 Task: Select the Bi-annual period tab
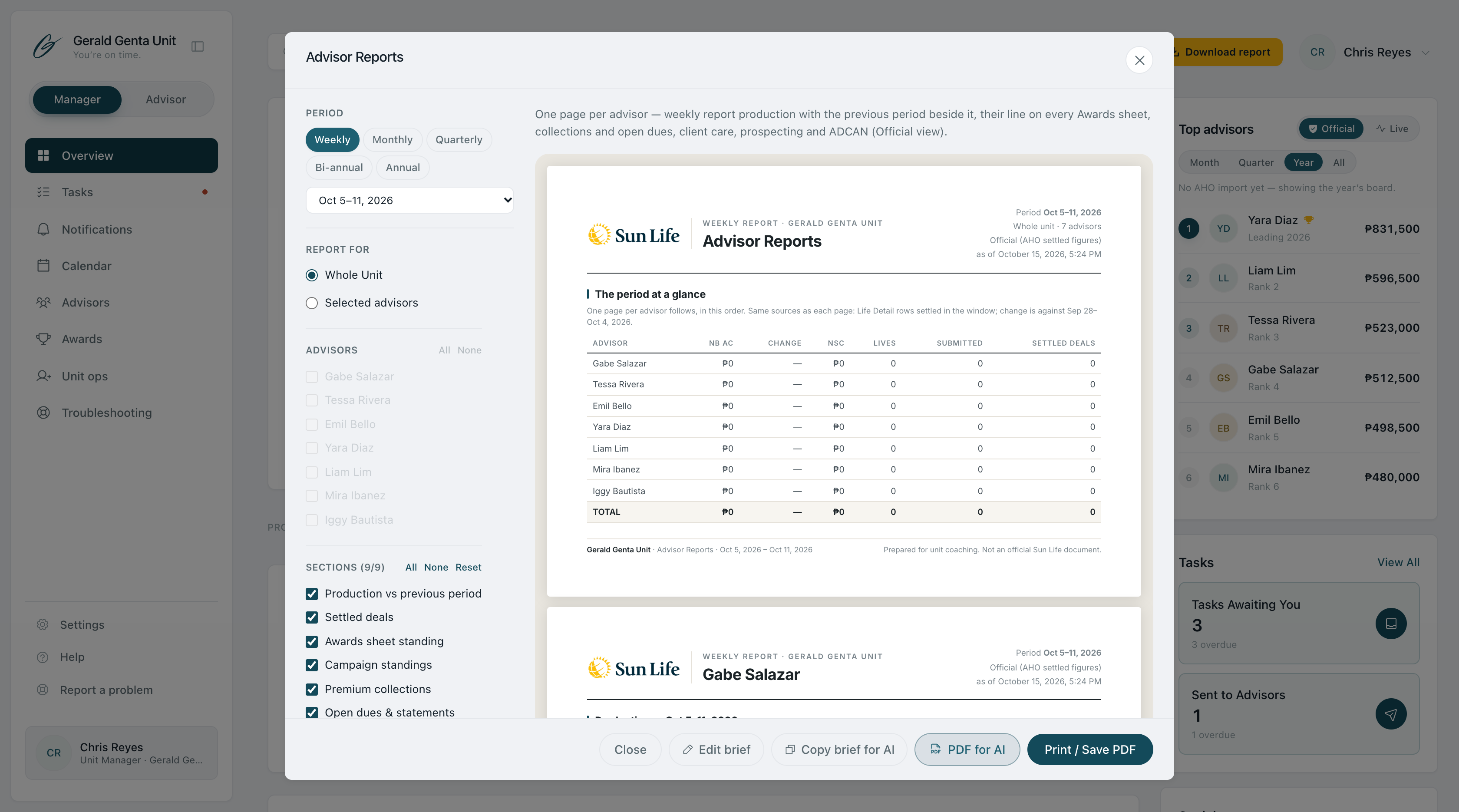point(339,168)
